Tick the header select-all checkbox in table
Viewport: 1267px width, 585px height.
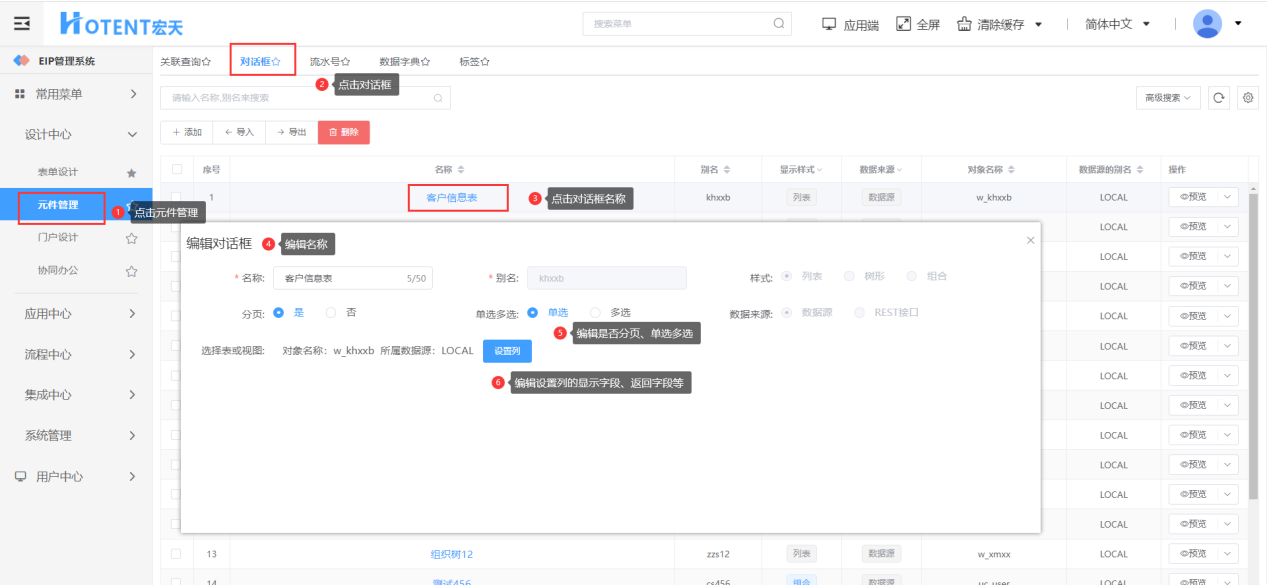point(177,170)
